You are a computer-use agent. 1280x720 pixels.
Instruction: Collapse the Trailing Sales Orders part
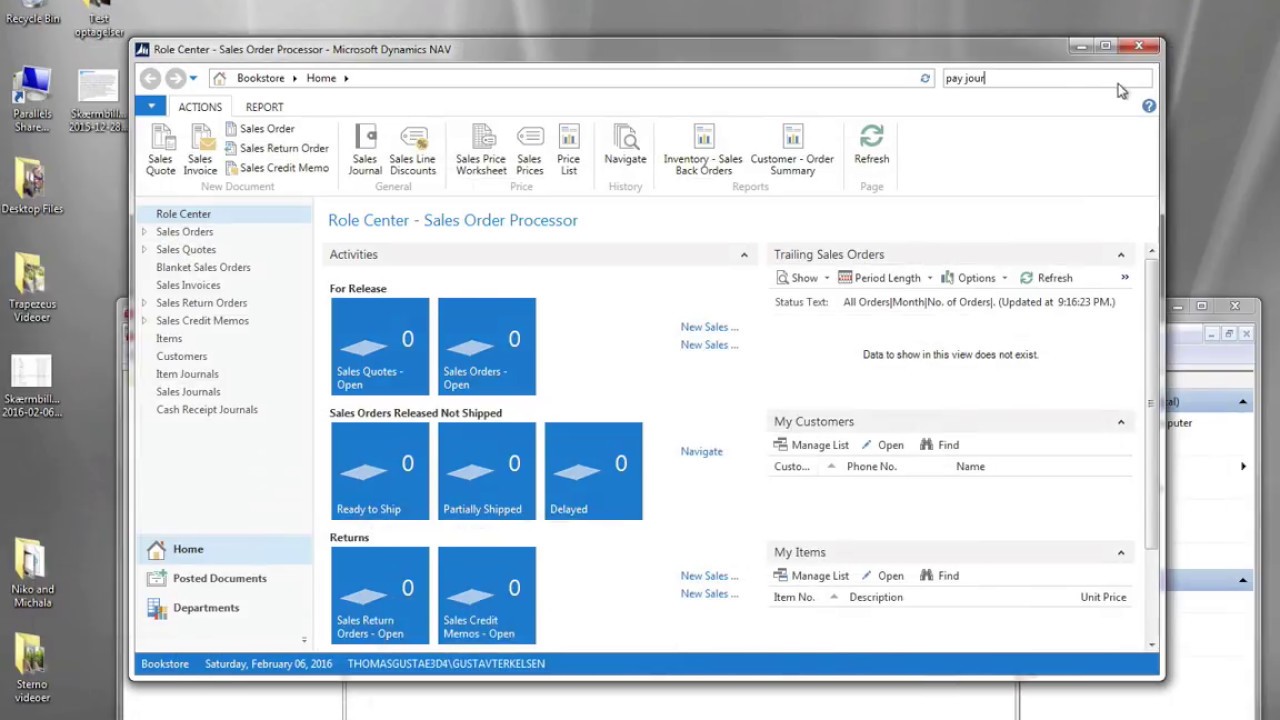click(1121, 255)
